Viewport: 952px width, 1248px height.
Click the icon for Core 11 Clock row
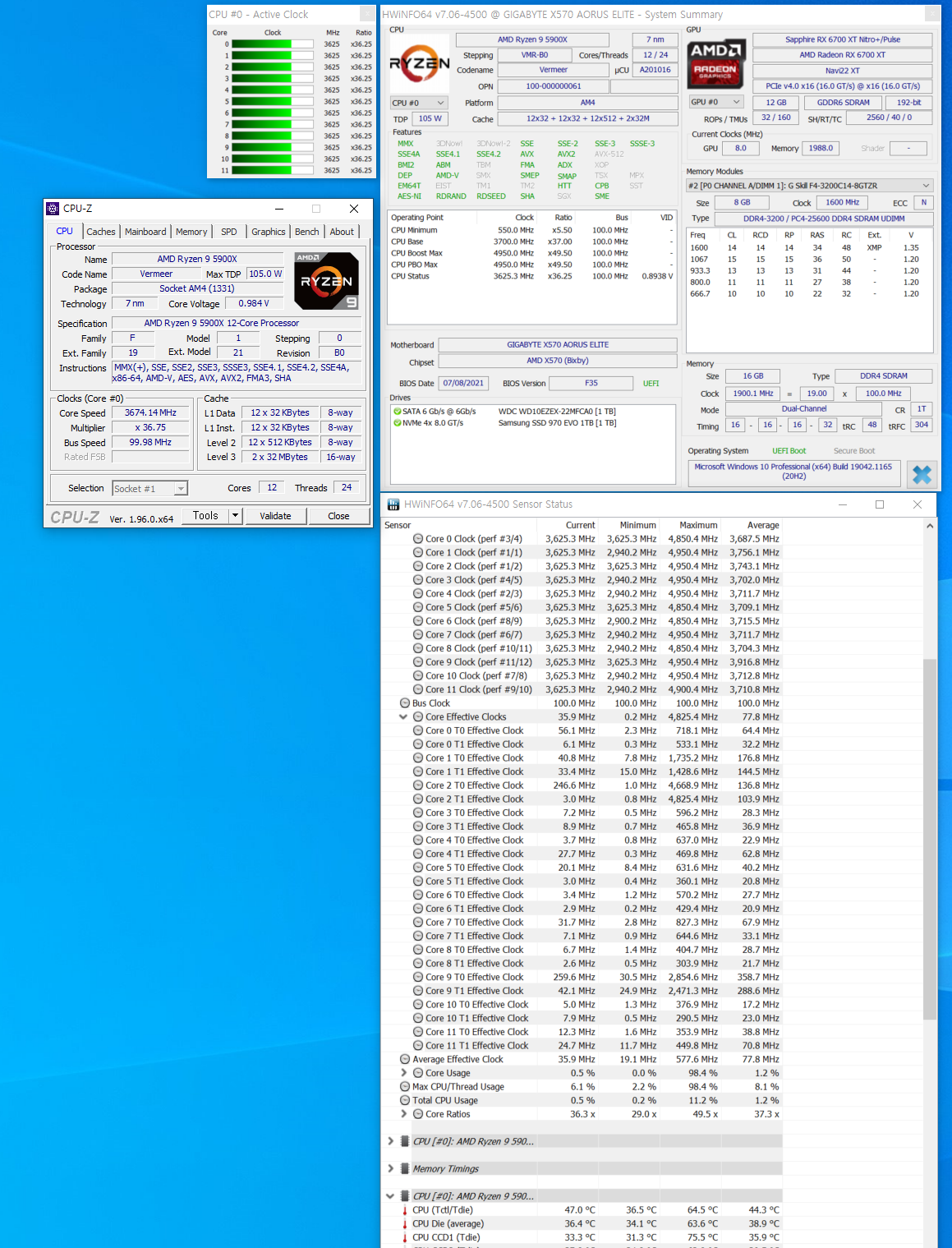[x=418, y=689]
